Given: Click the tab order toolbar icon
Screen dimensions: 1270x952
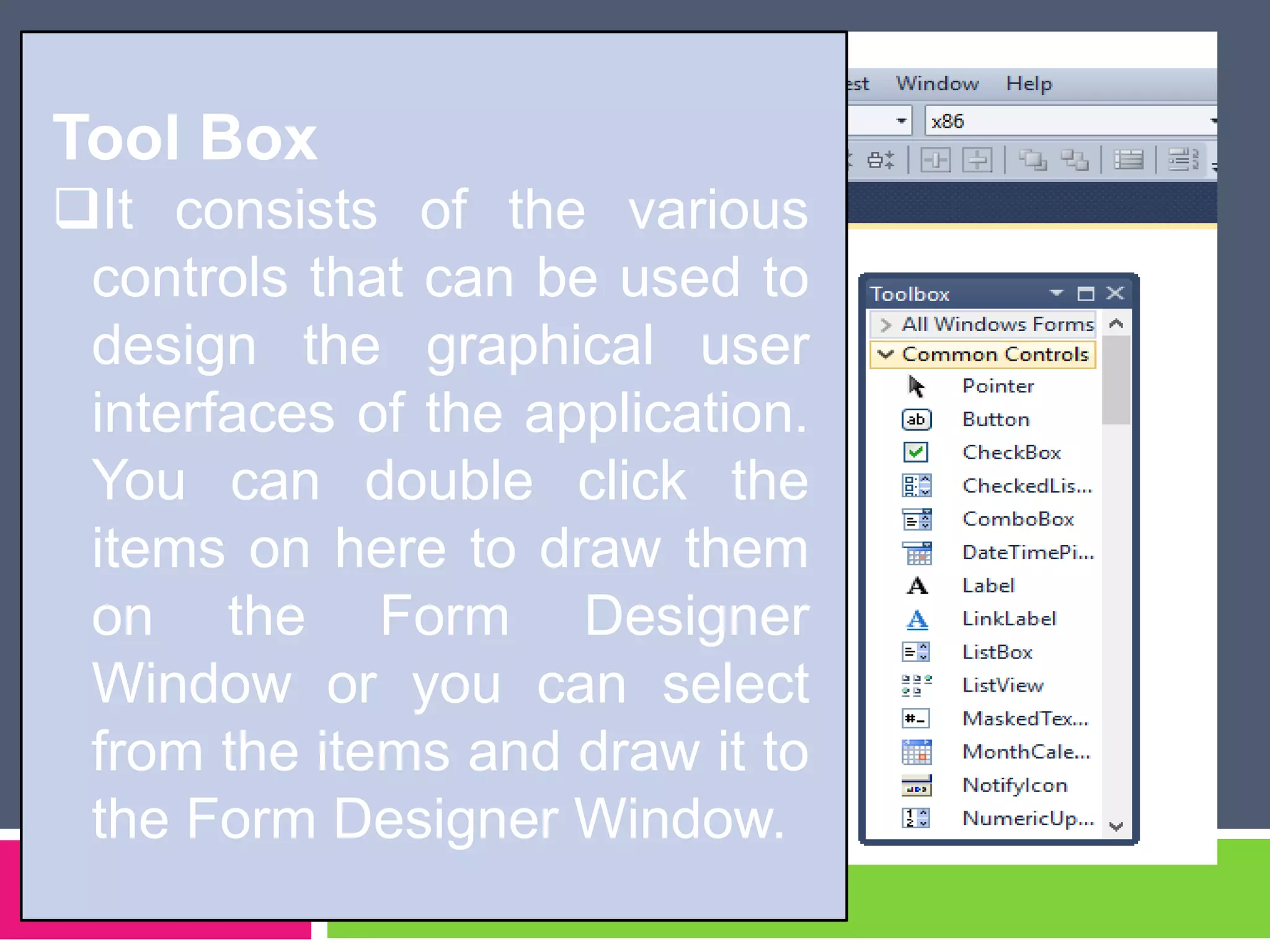Looking at the screenshot, I should coord(1129,160).
